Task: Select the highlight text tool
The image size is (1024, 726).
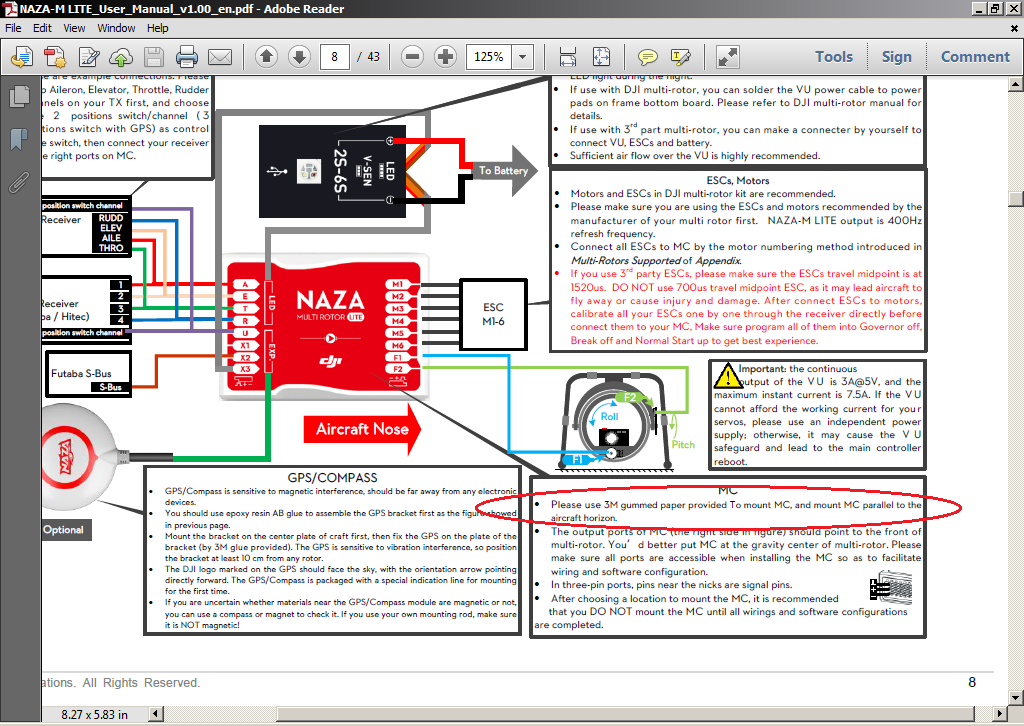Action: coord(681,57)
